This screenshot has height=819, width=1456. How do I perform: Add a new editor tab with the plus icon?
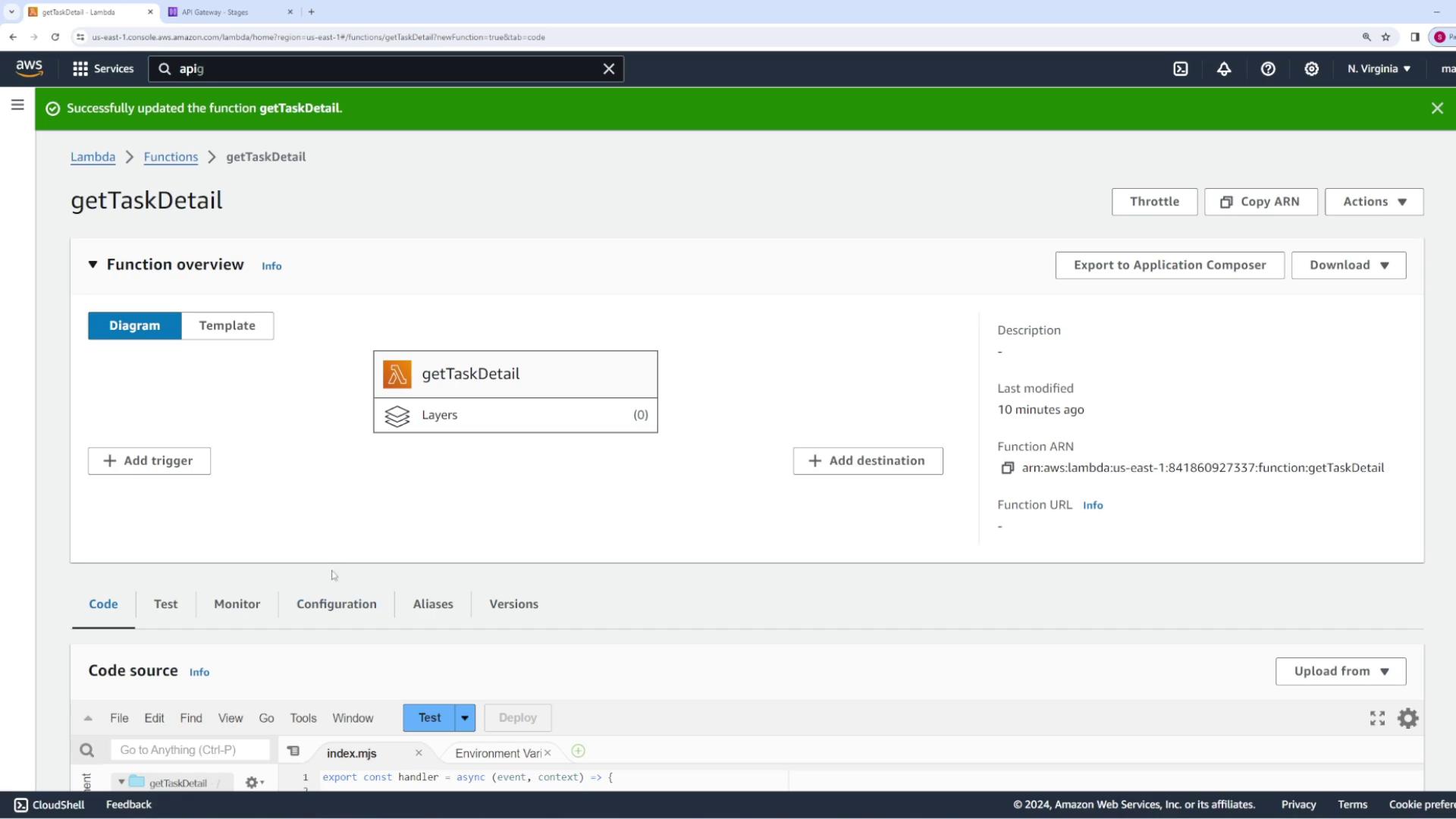click(578, 751)
